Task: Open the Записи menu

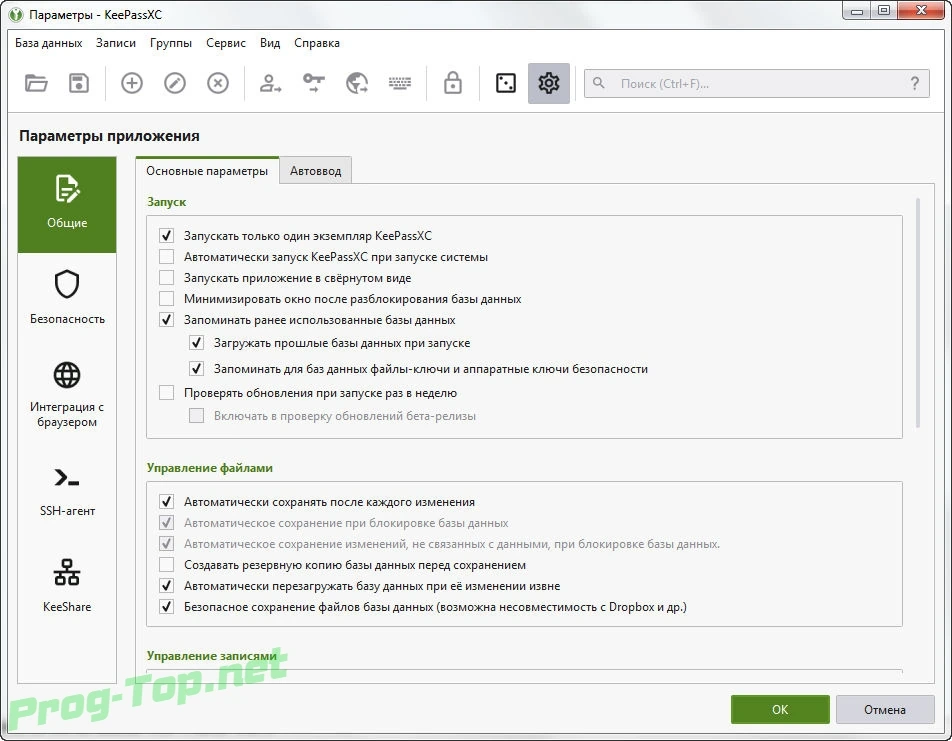Action: pos(116,43)
